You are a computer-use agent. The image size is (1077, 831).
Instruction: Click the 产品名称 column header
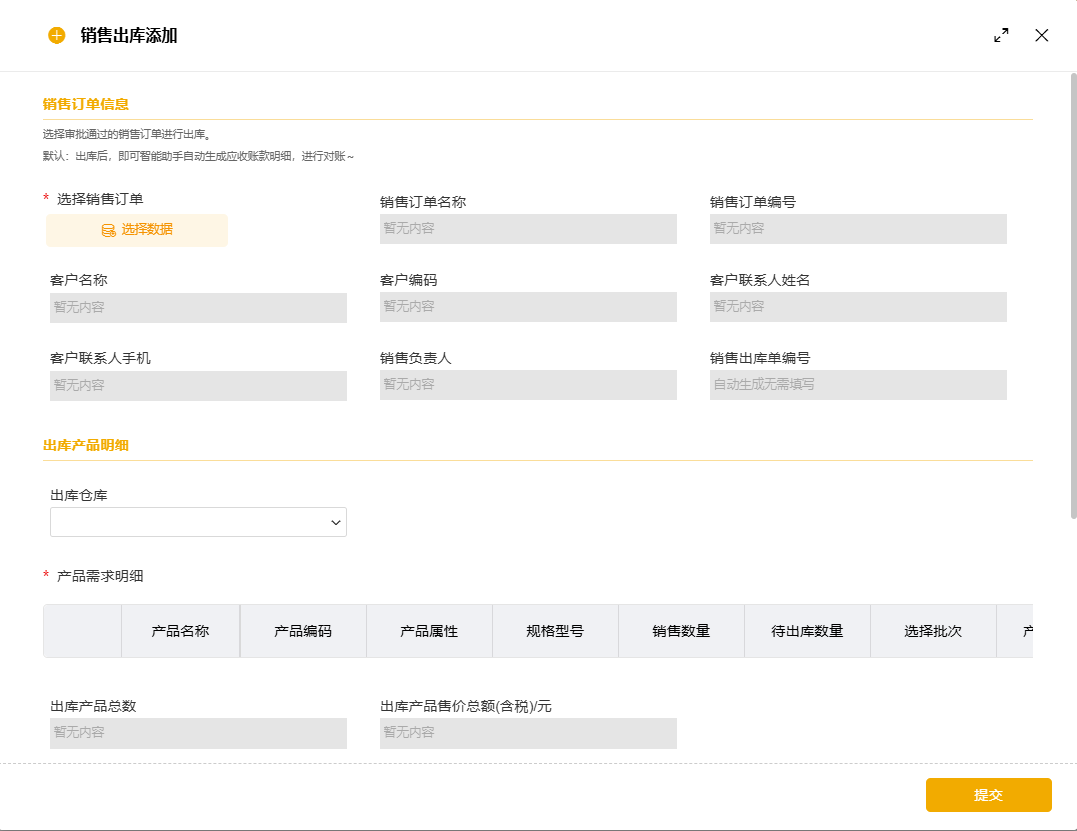(180, 631)
